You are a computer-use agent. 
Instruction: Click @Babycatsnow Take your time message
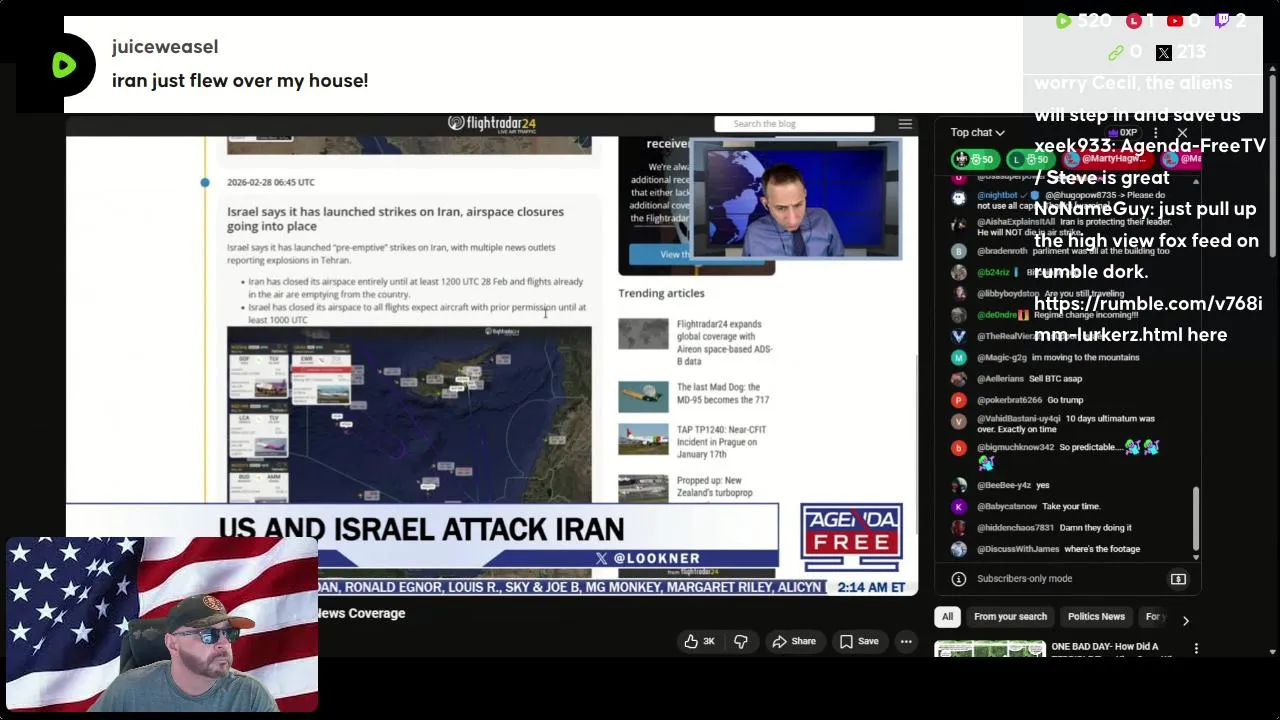coord(1038,507)
